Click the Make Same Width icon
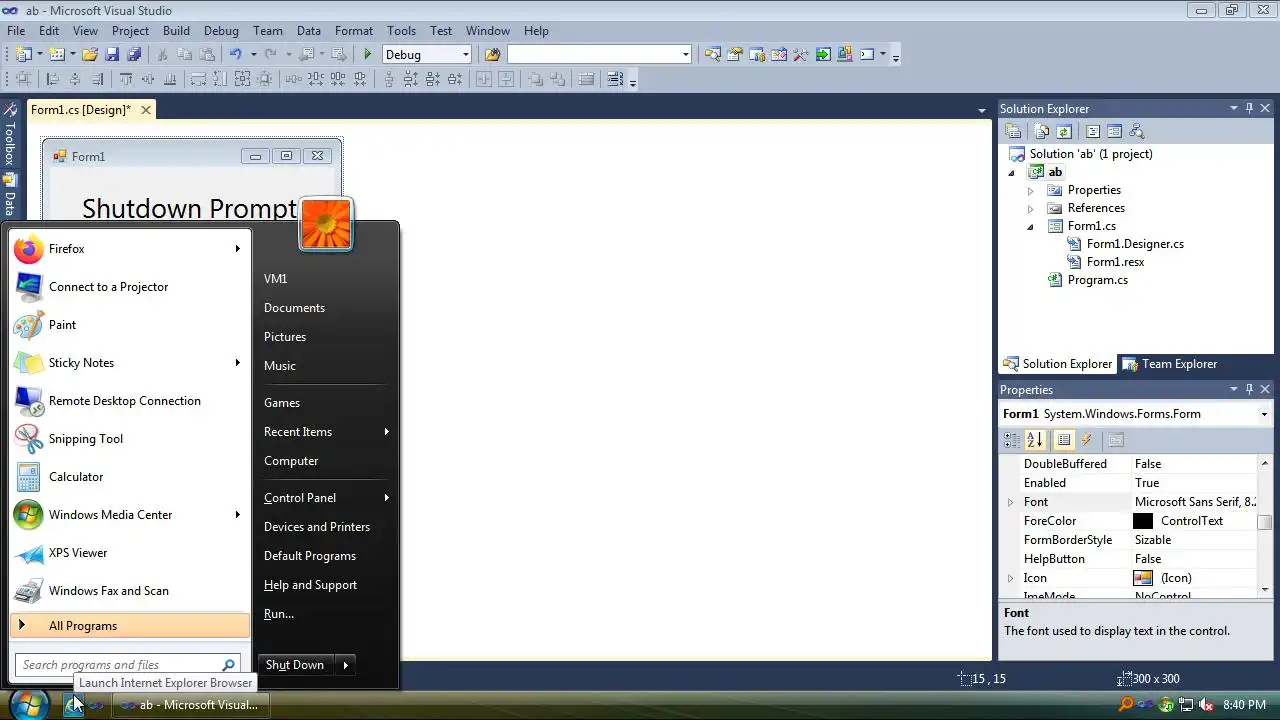 coord(198,80)
